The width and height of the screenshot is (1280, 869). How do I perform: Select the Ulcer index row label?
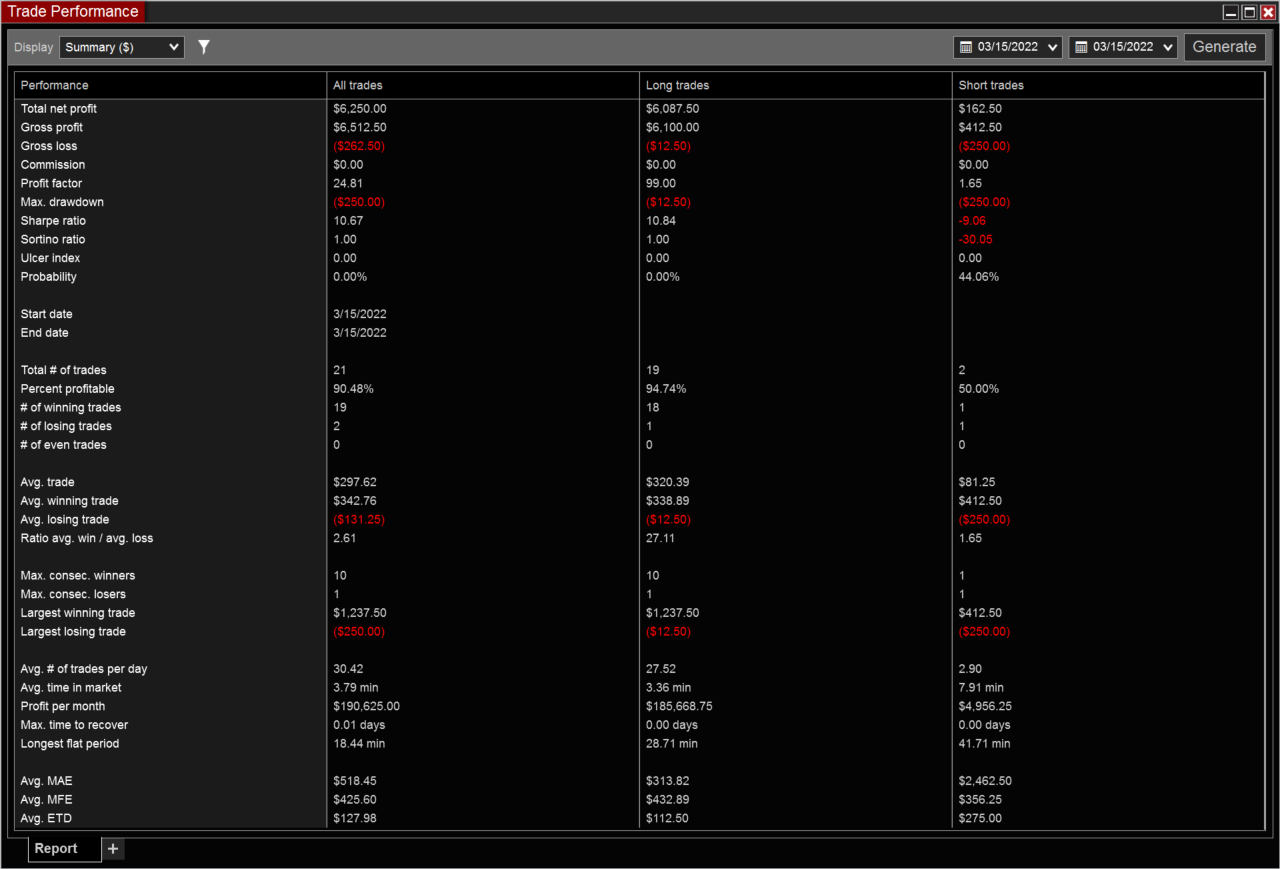tap(49, 258)
